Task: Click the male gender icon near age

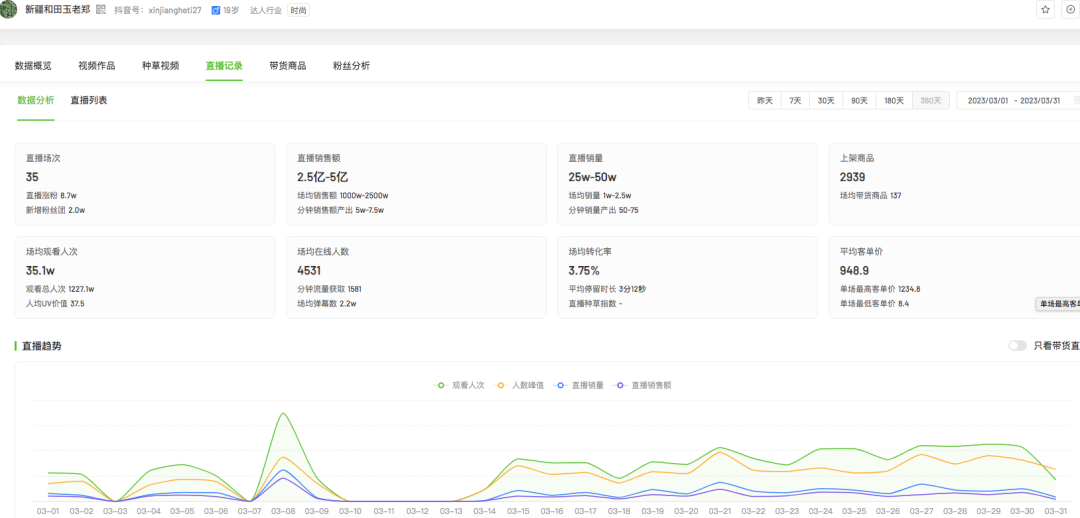Action: click(x=215, y=10)
